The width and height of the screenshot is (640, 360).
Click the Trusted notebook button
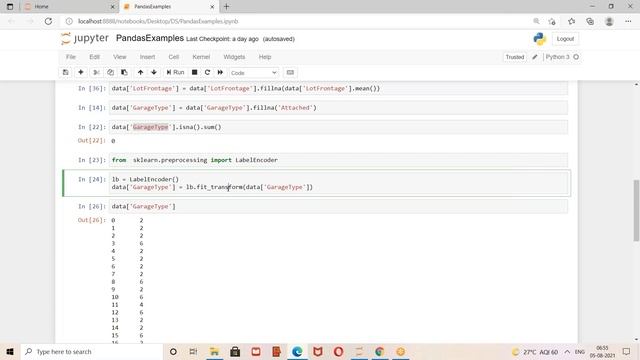(515, 57)
